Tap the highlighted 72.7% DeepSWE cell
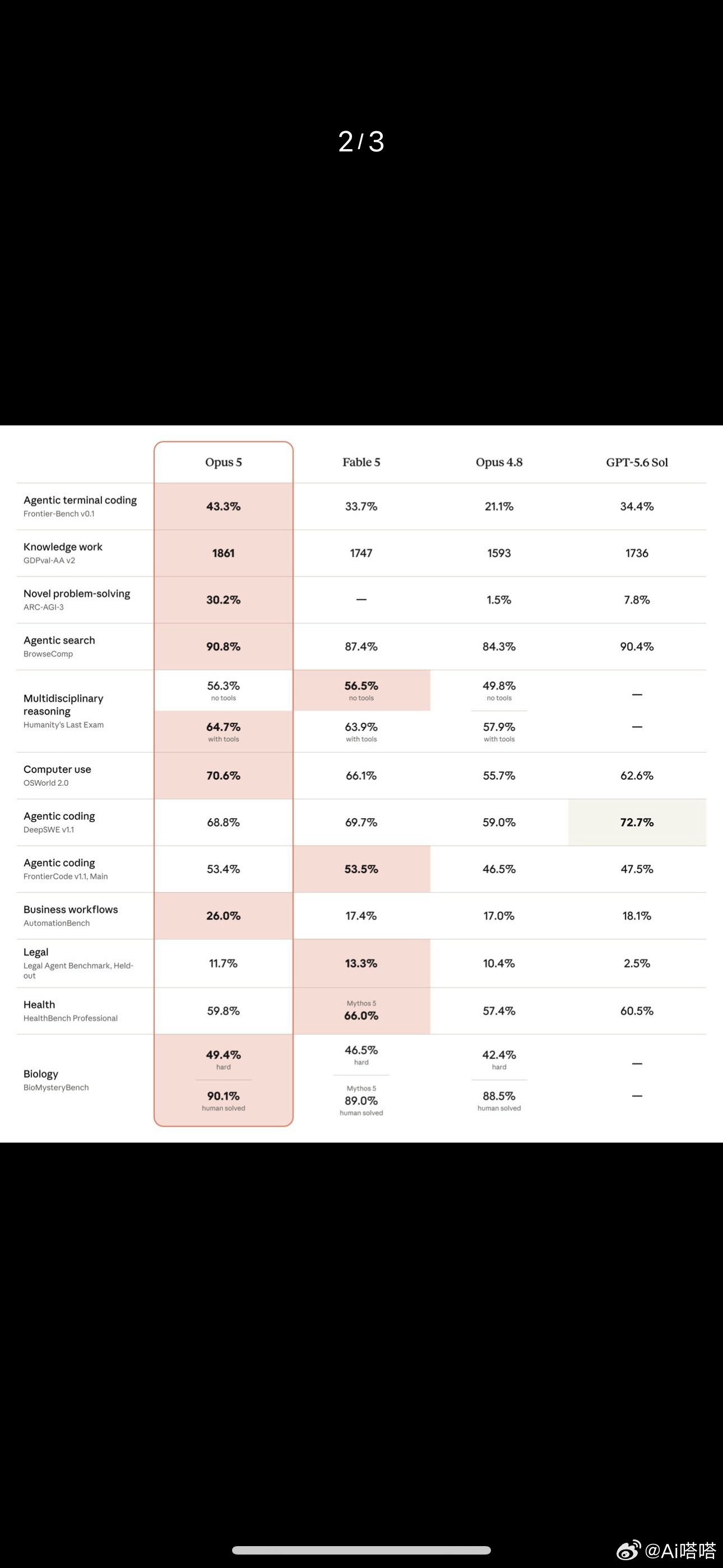Screen dimensions: 723x1568 click(x=637, y=822)
